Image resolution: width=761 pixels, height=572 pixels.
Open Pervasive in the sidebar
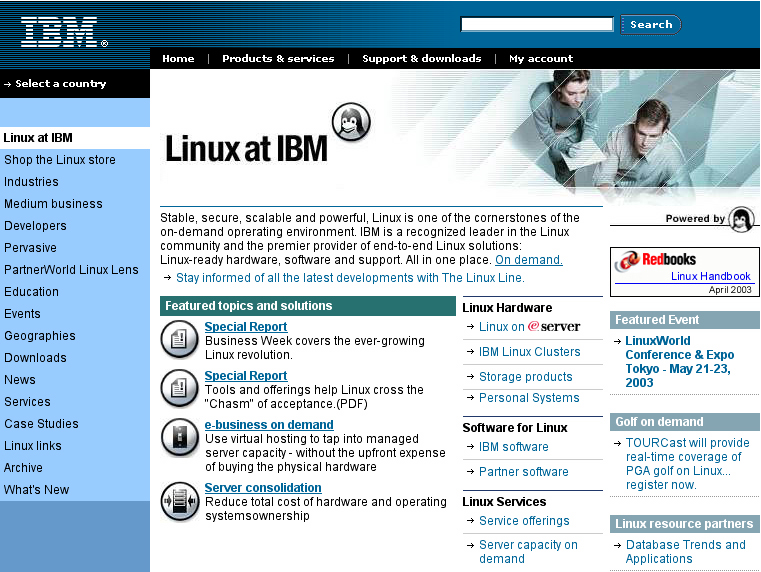coord(30,247)
